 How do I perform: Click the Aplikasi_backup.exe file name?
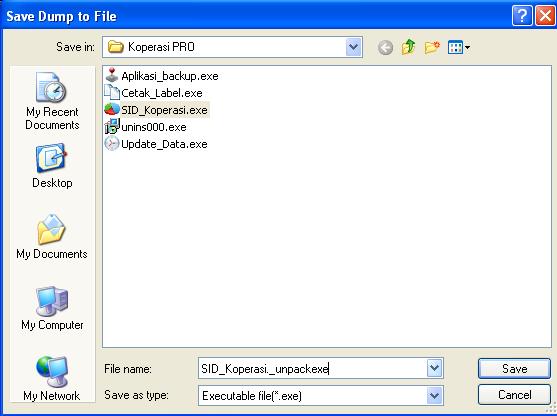pyautogui.click(x=170, y=76)
